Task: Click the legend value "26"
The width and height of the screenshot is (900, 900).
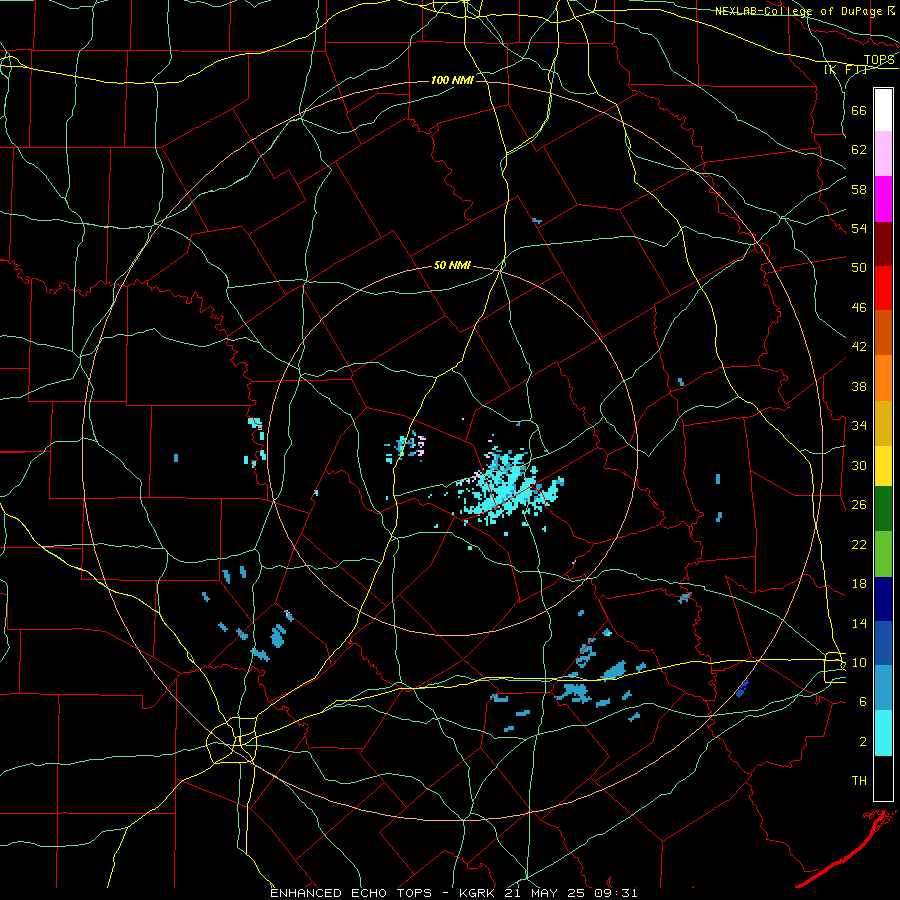Action: tap(859, 505)
